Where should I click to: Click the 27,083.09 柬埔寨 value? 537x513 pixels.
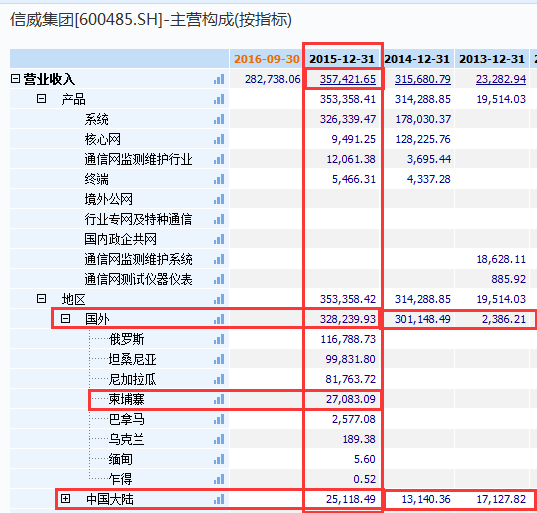tap(351, 399)
